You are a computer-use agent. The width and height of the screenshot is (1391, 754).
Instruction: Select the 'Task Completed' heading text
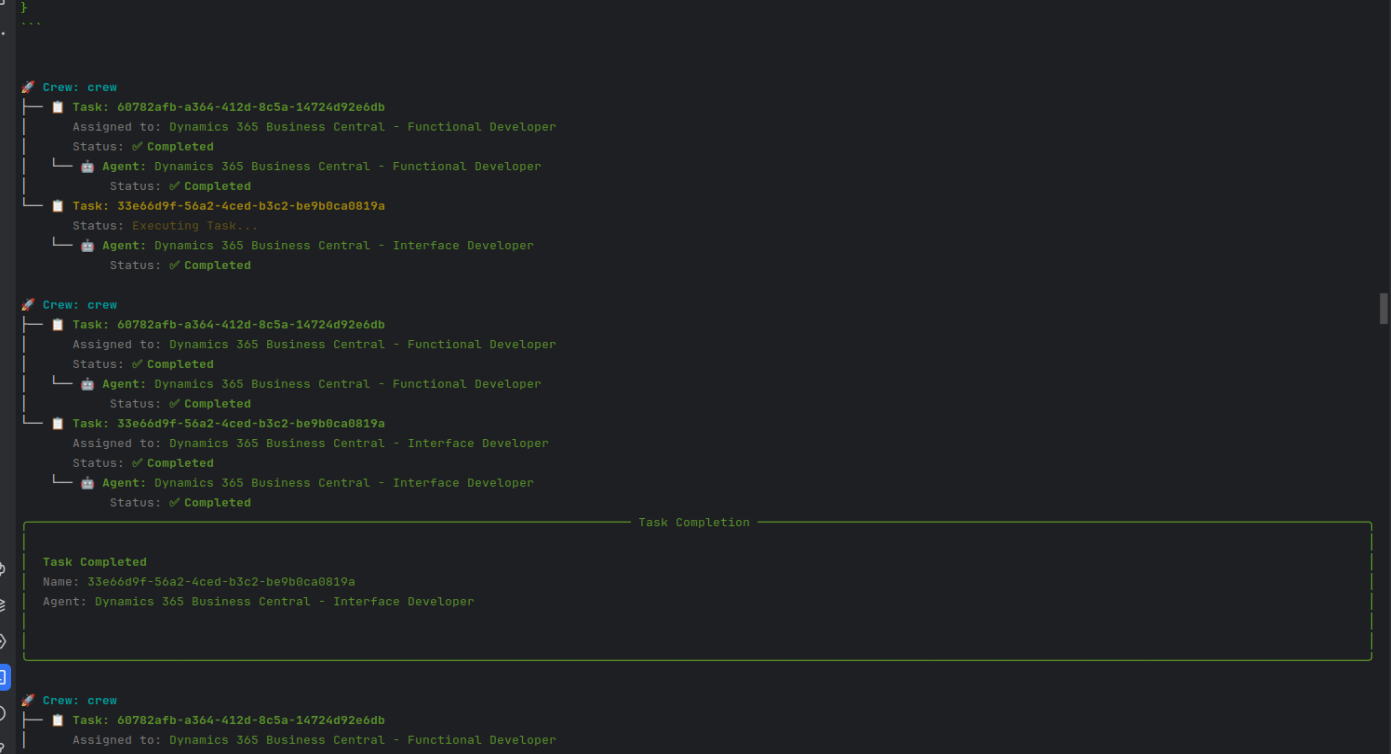[94, 562]
